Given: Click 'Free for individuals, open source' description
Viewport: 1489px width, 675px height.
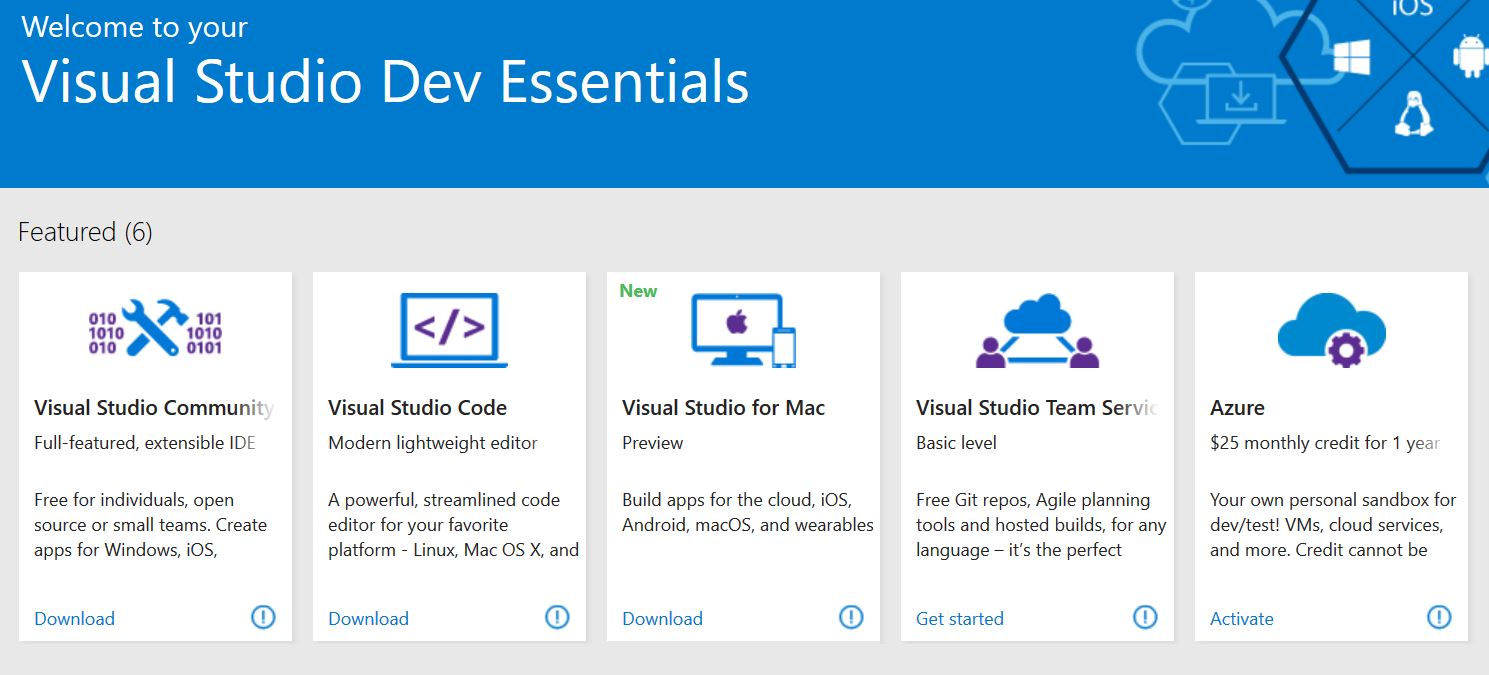Looking at the screenshot, I should (x=151, y=525).
